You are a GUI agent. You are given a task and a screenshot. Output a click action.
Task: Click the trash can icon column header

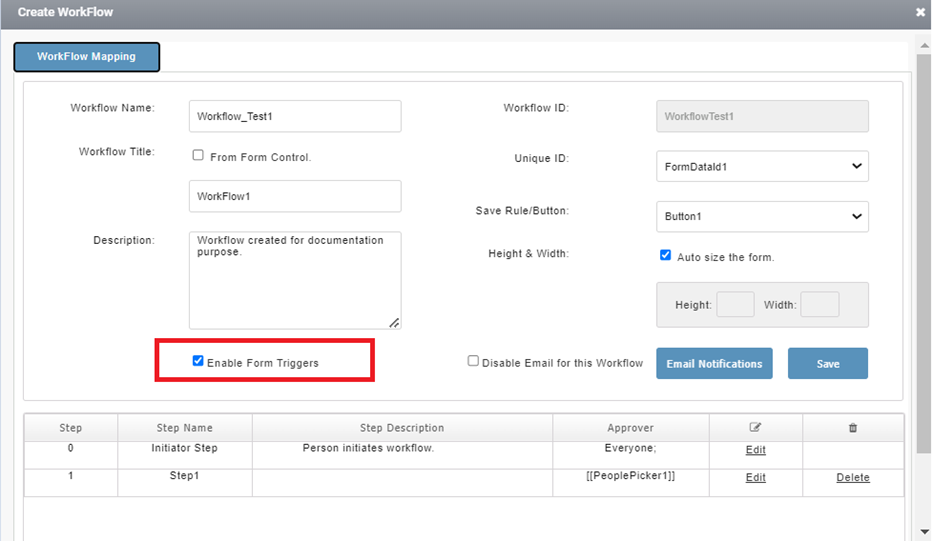[853, 428]
